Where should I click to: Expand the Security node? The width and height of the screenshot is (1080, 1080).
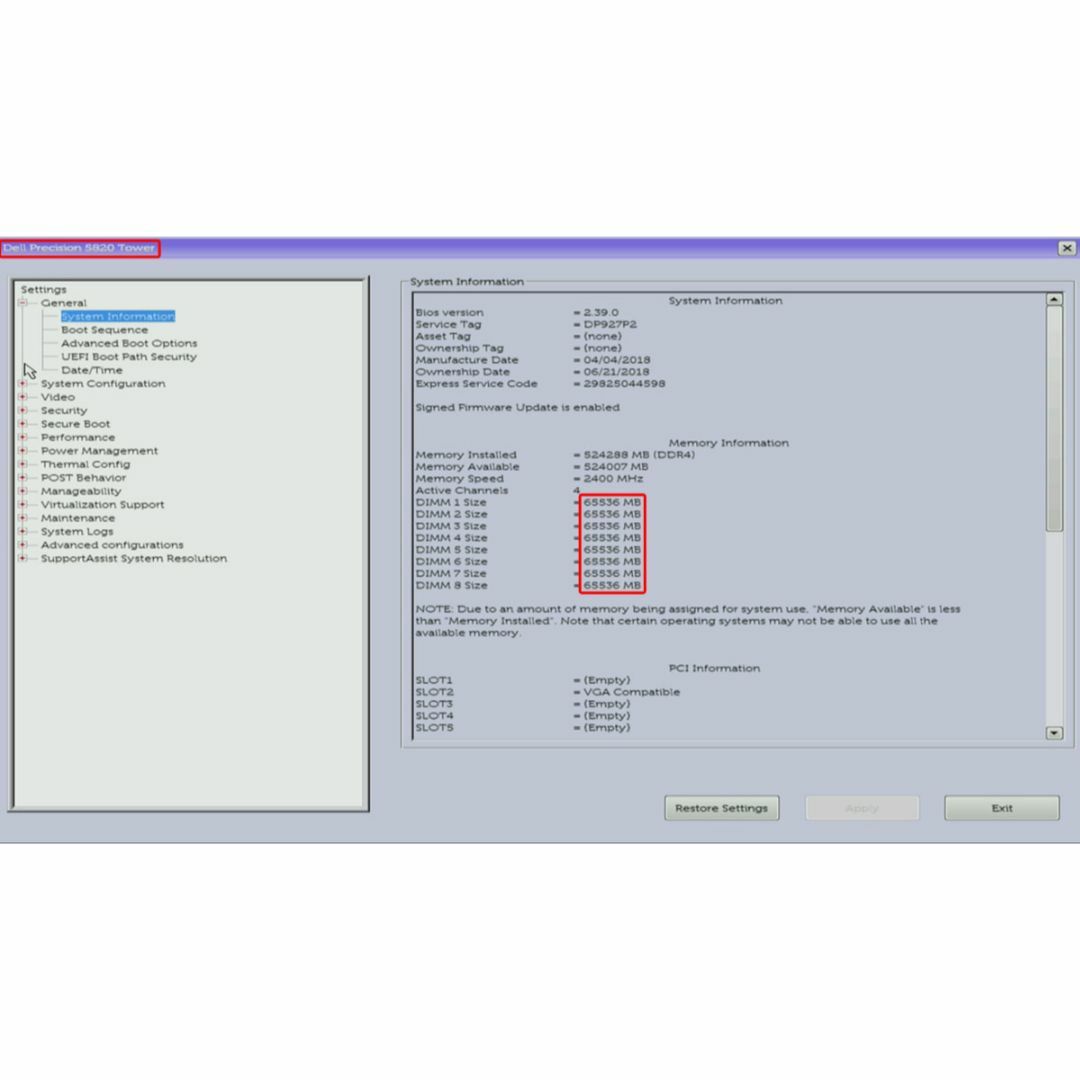pos(23,411)
